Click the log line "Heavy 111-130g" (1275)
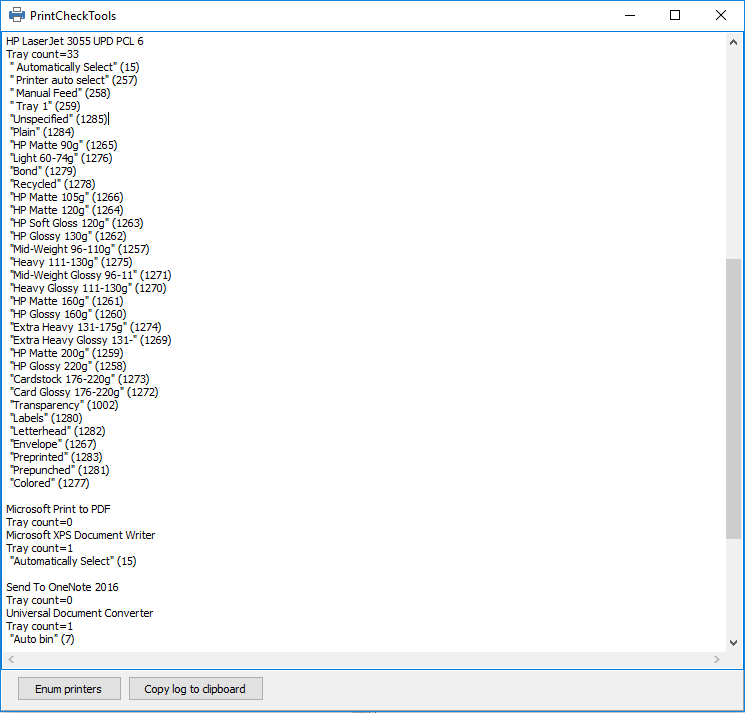Image resolution: width=745 pixels, height=713 pixels. [x=71, y=262]
